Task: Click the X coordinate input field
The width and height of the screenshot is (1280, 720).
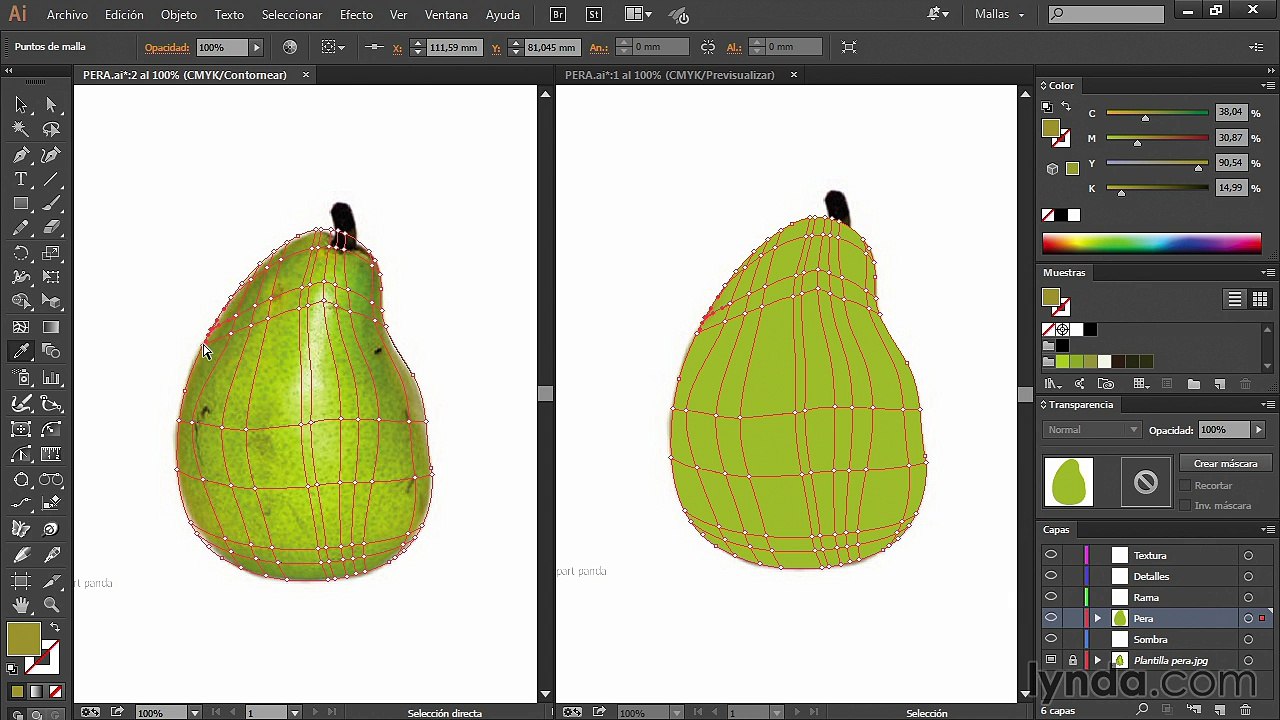Action: [x=453, y=47]
